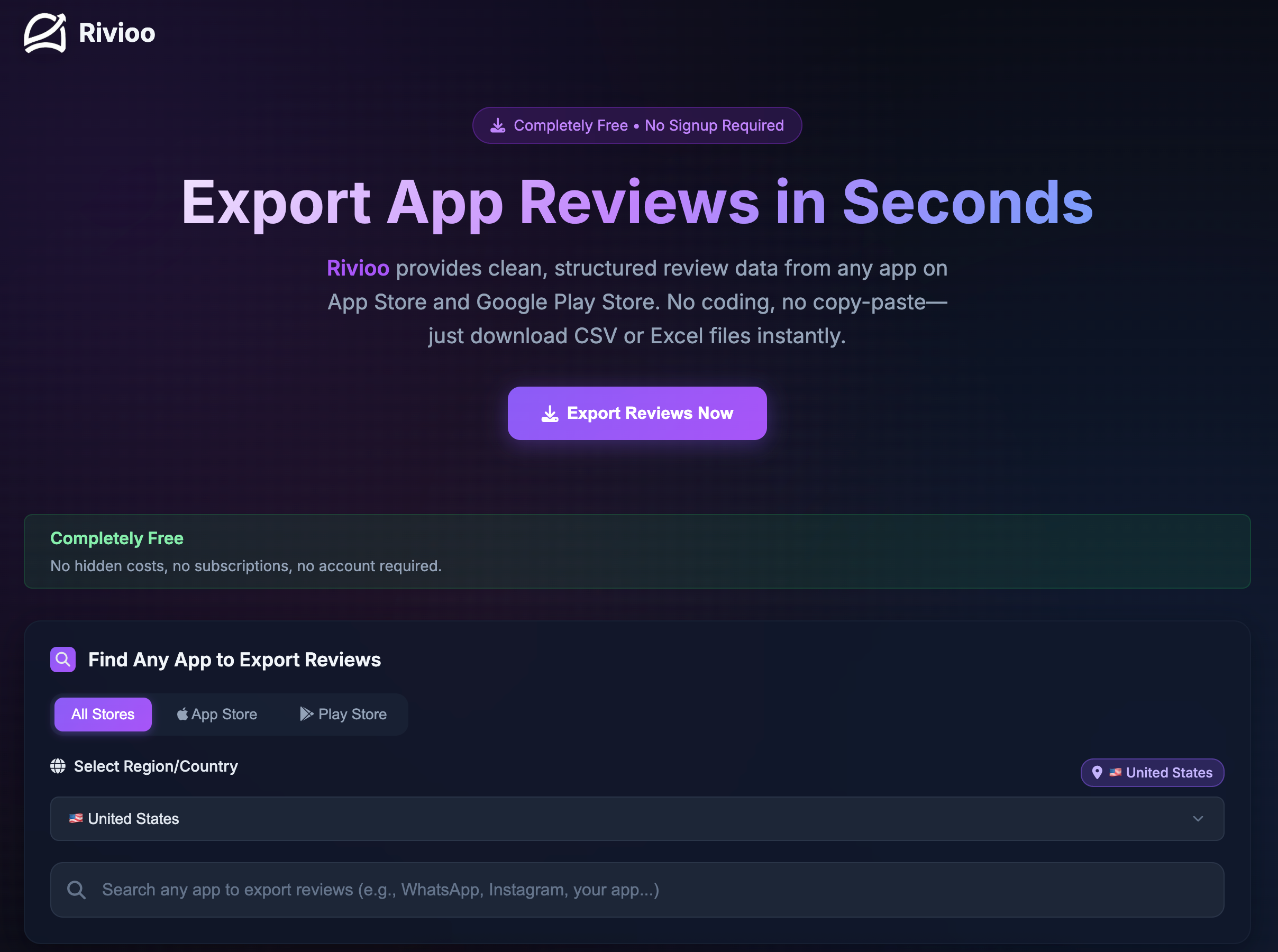Focus the app search input field
The width and height of the screenshot is (1278, 952).
click(636, 890)
